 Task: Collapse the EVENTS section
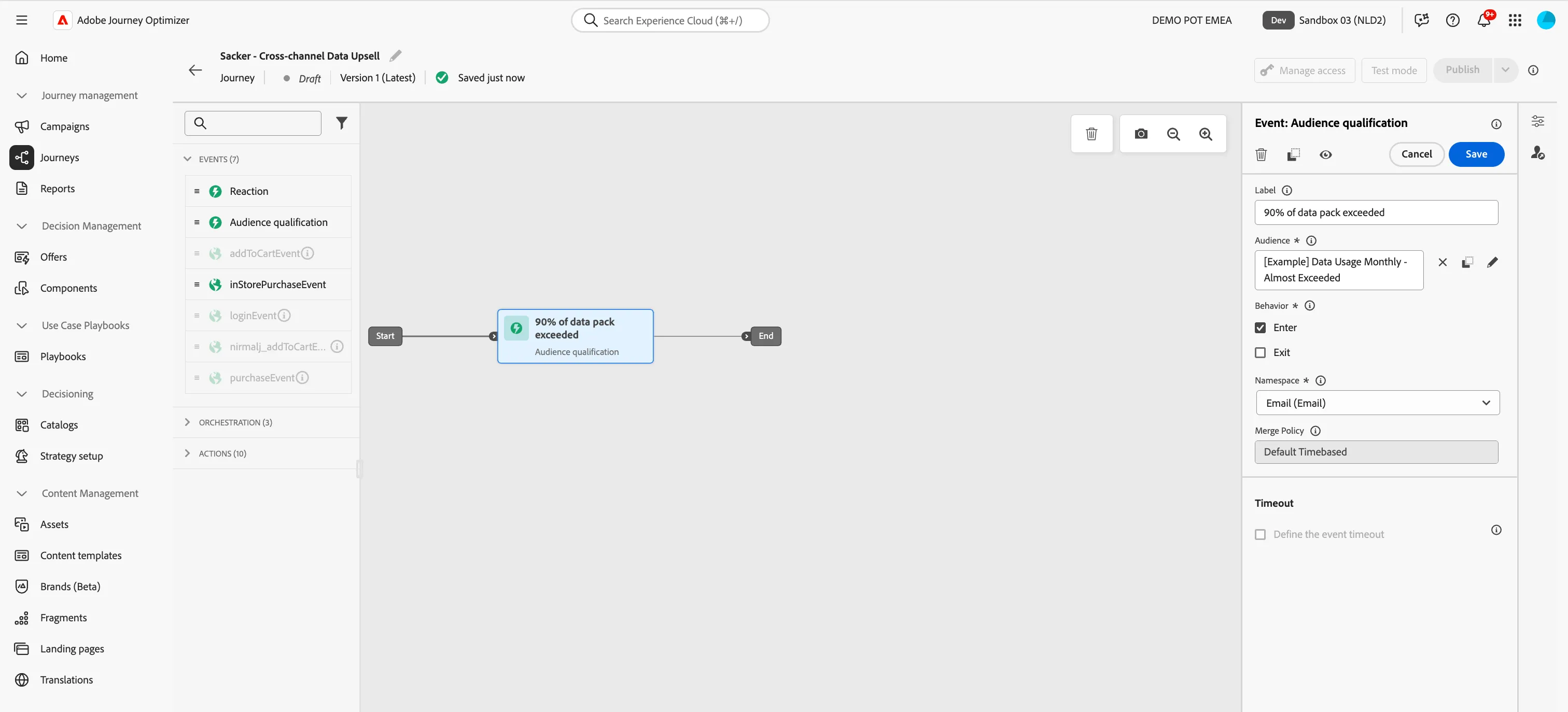click(x=188, y=159)
